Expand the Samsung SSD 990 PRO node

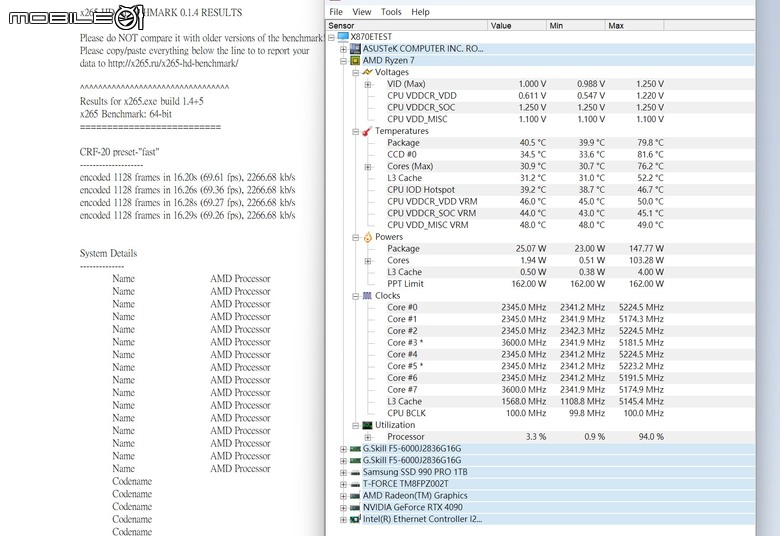[x=343, y=472]
